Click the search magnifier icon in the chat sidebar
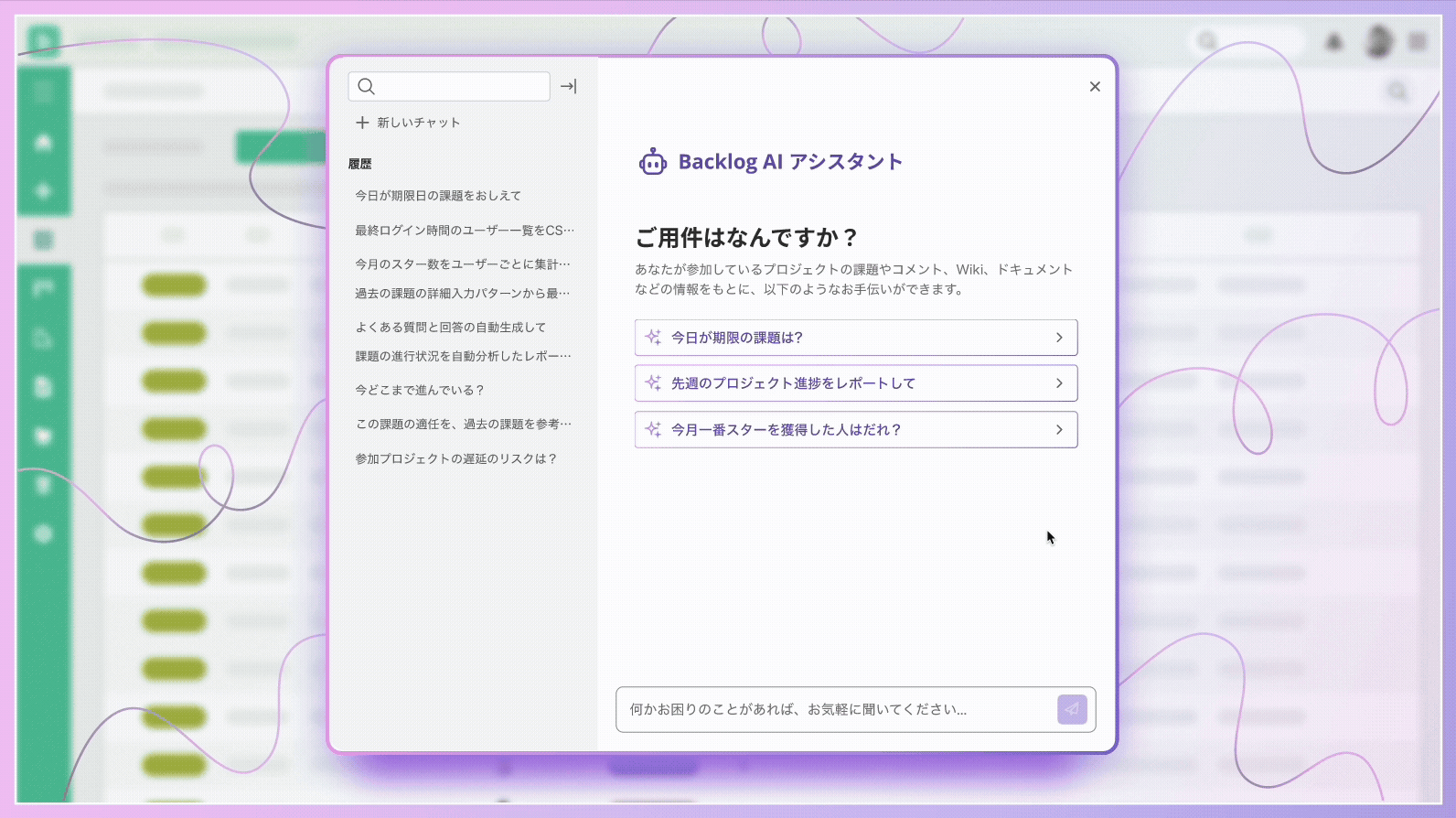Viewport: 1456px width, 818px height. coord(367,87)
